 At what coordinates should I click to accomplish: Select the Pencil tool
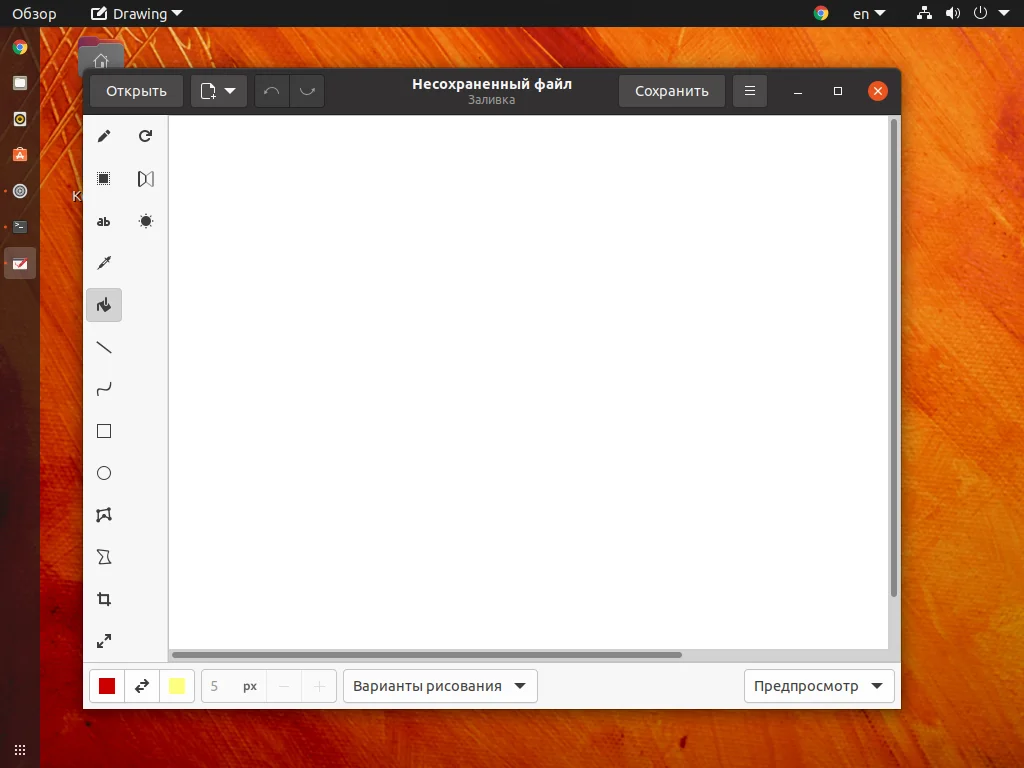tap(104, 136)
